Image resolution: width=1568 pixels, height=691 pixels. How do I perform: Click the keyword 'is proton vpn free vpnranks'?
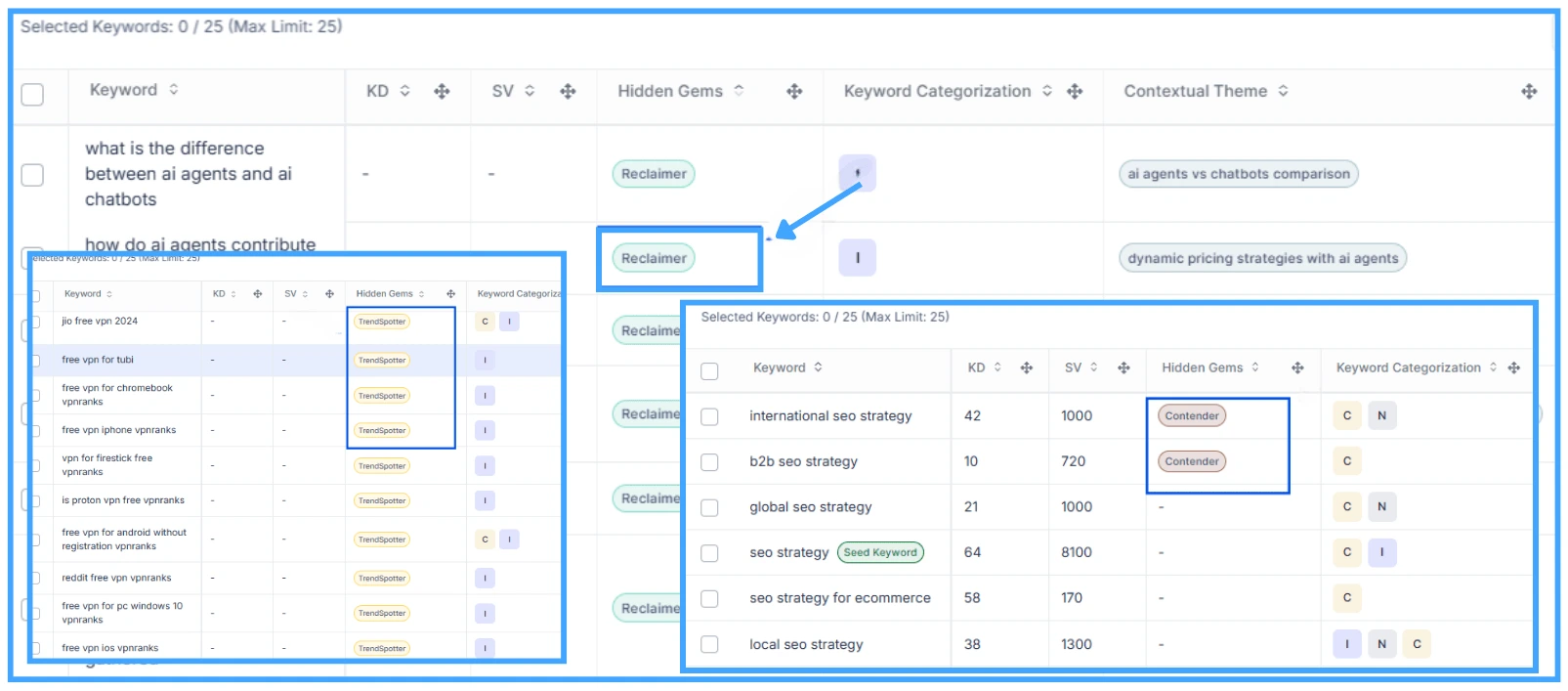click(x=123, y=500)
